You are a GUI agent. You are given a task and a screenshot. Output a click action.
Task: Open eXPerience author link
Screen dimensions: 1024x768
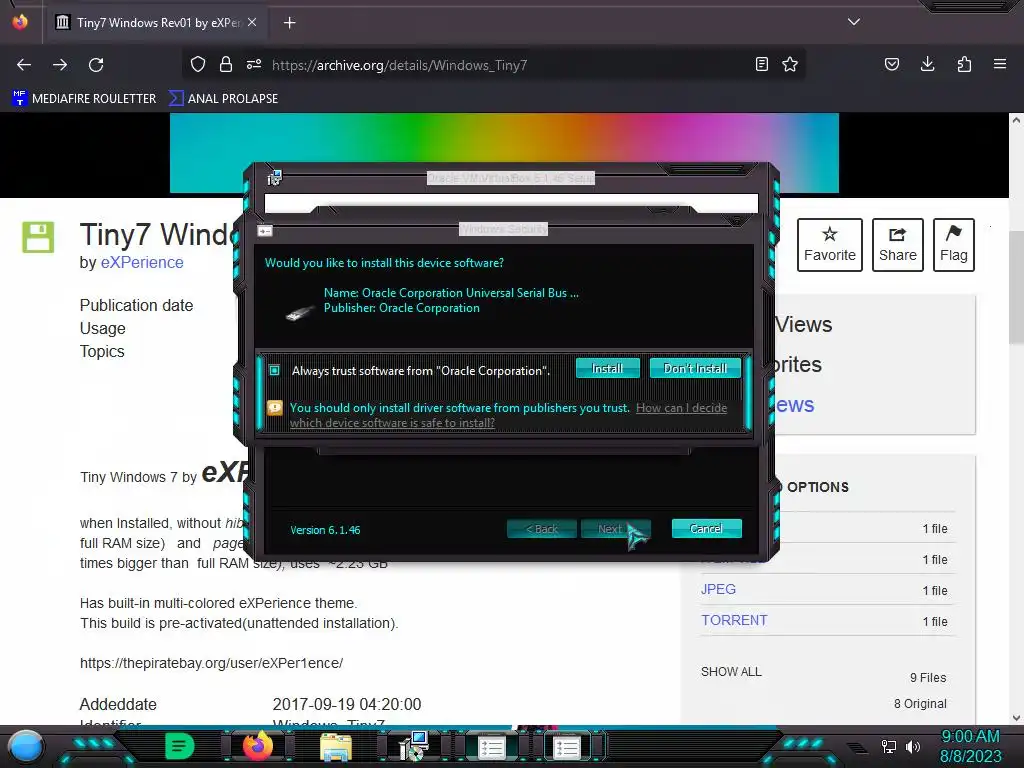point(142,263)
